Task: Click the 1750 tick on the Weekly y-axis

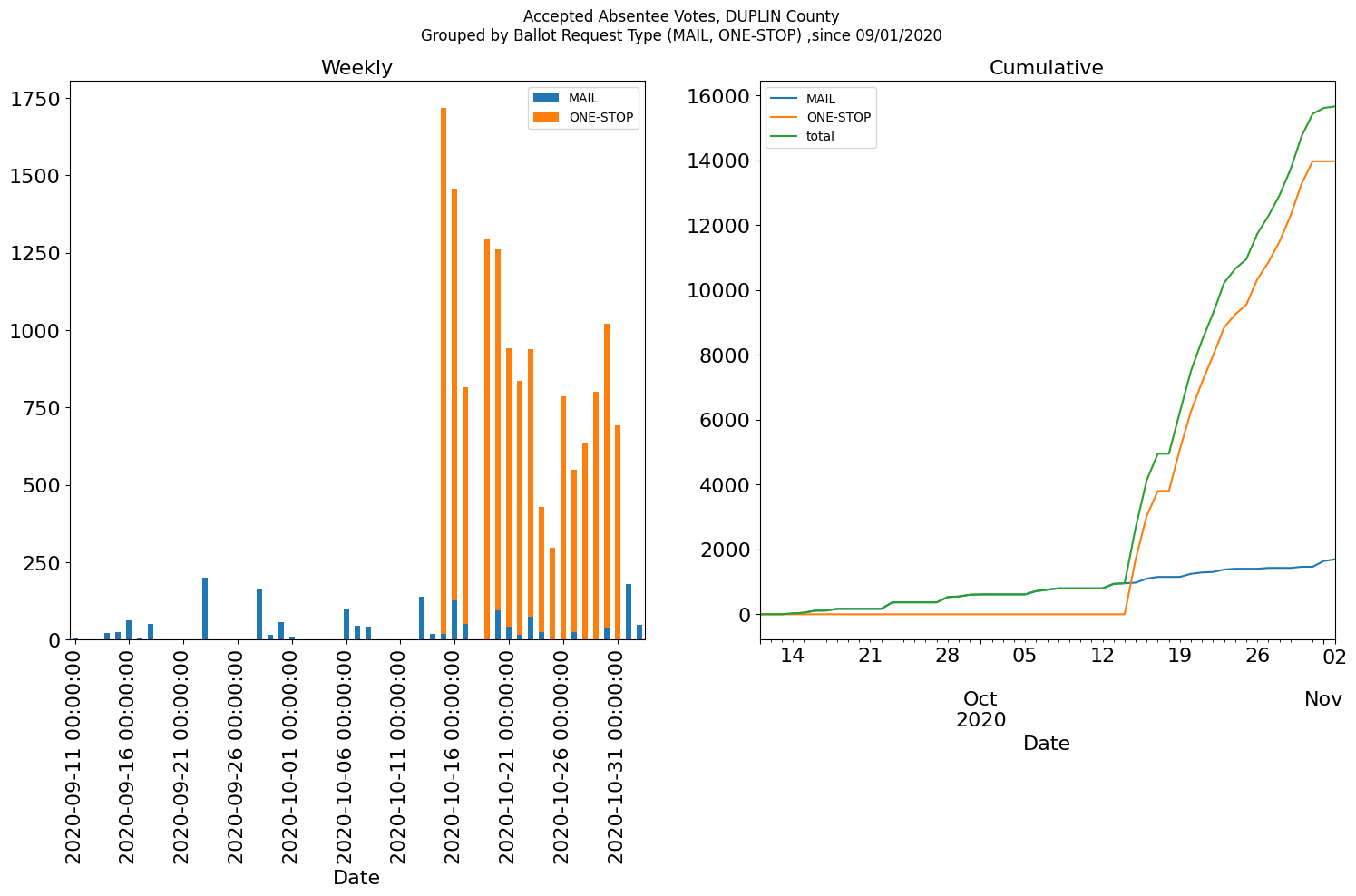Action: point(35,99)
